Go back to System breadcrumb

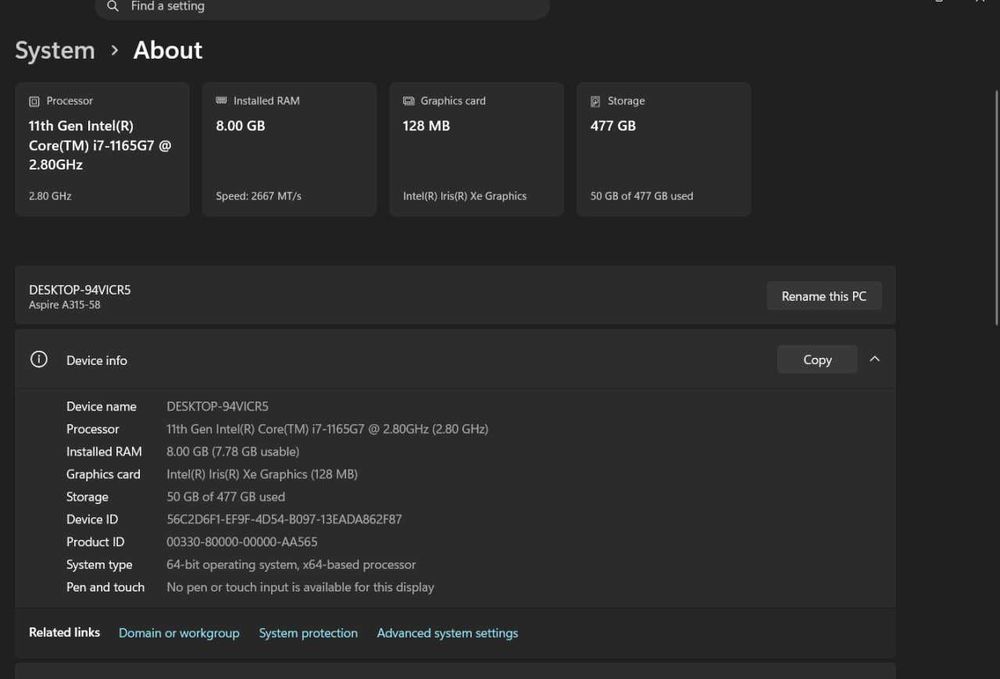(x=55, y=50)
